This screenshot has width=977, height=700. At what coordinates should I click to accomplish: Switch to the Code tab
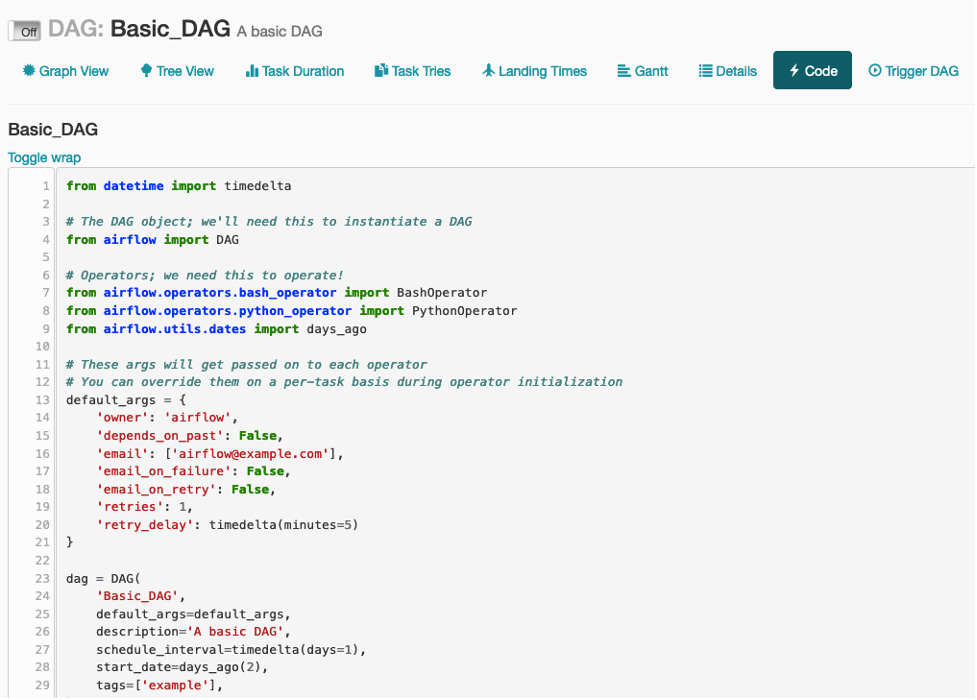811,71
